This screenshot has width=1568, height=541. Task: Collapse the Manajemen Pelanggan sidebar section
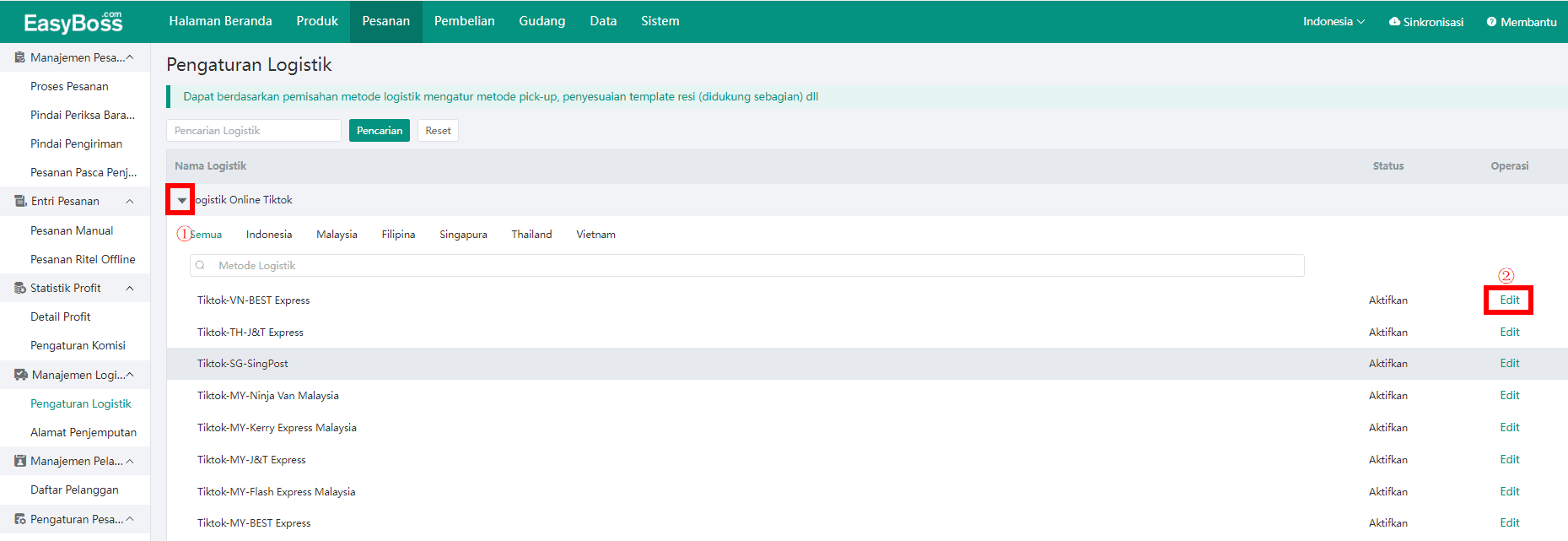pyautogui.click(x=130, y=461)
